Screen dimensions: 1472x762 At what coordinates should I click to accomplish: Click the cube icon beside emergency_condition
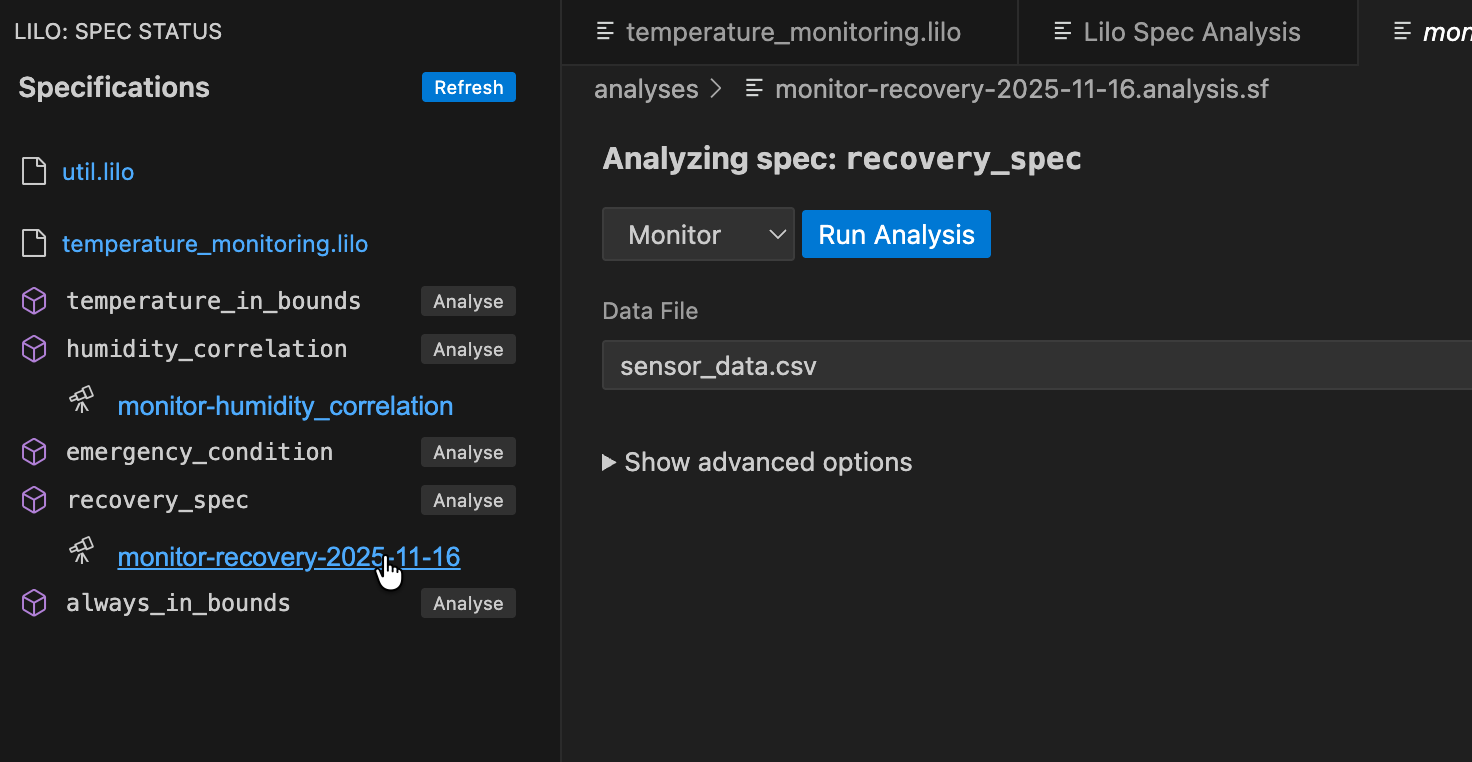point(34,452)
